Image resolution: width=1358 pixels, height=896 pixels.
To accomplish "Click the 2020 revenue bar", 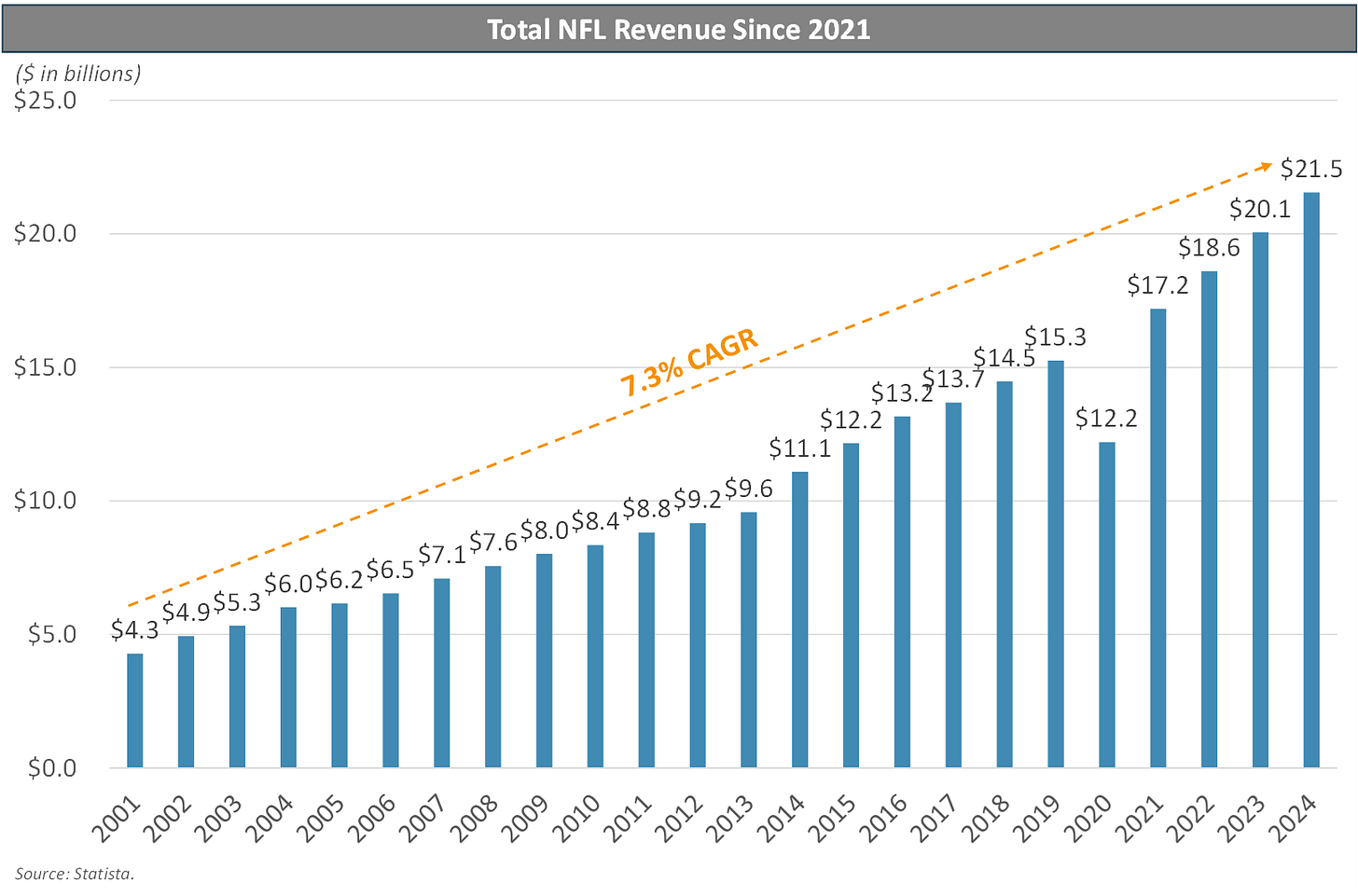I will (x=1107, y=605).
